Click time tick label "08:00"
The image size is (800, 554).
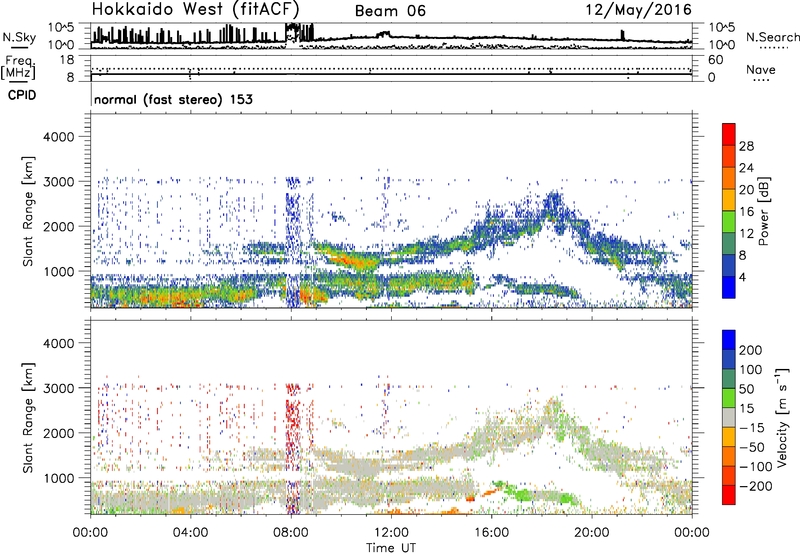coord(291,533)
